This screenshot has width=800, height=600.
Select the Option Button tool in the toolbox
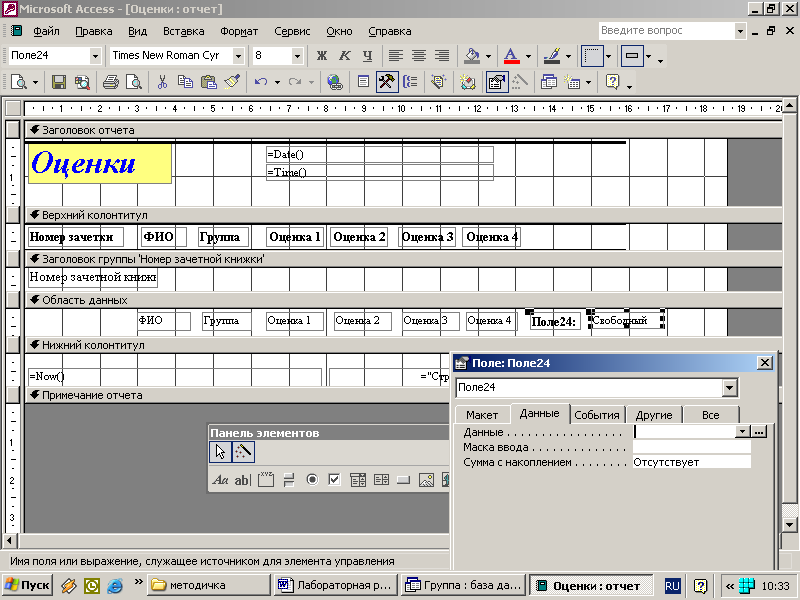tap(312, 480)
